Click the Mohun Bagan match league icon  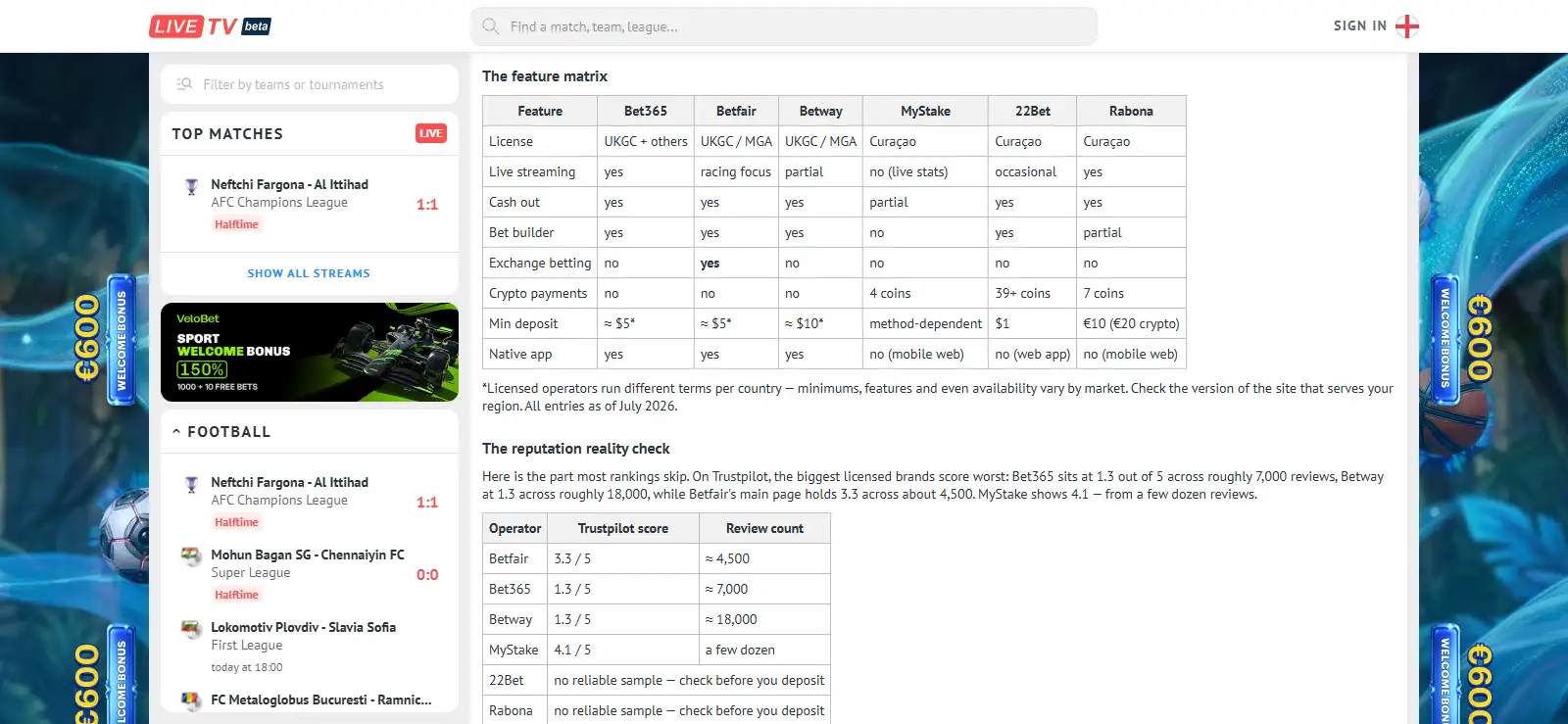191,556
